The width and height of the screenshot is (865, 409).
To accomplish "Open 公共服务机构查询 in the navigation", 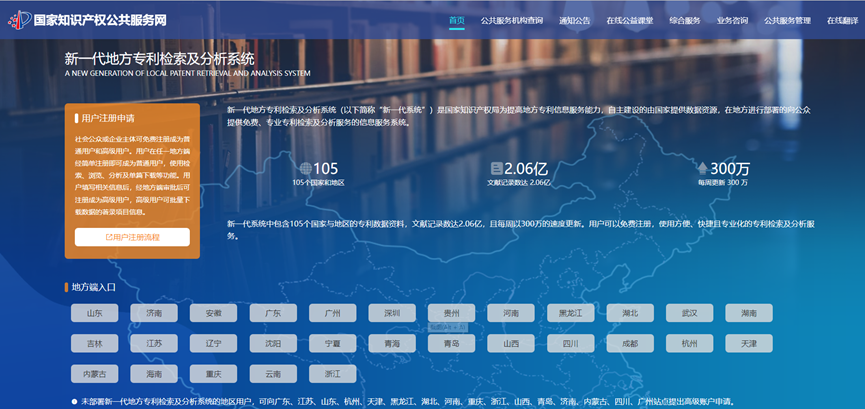I will click(512, 21).
